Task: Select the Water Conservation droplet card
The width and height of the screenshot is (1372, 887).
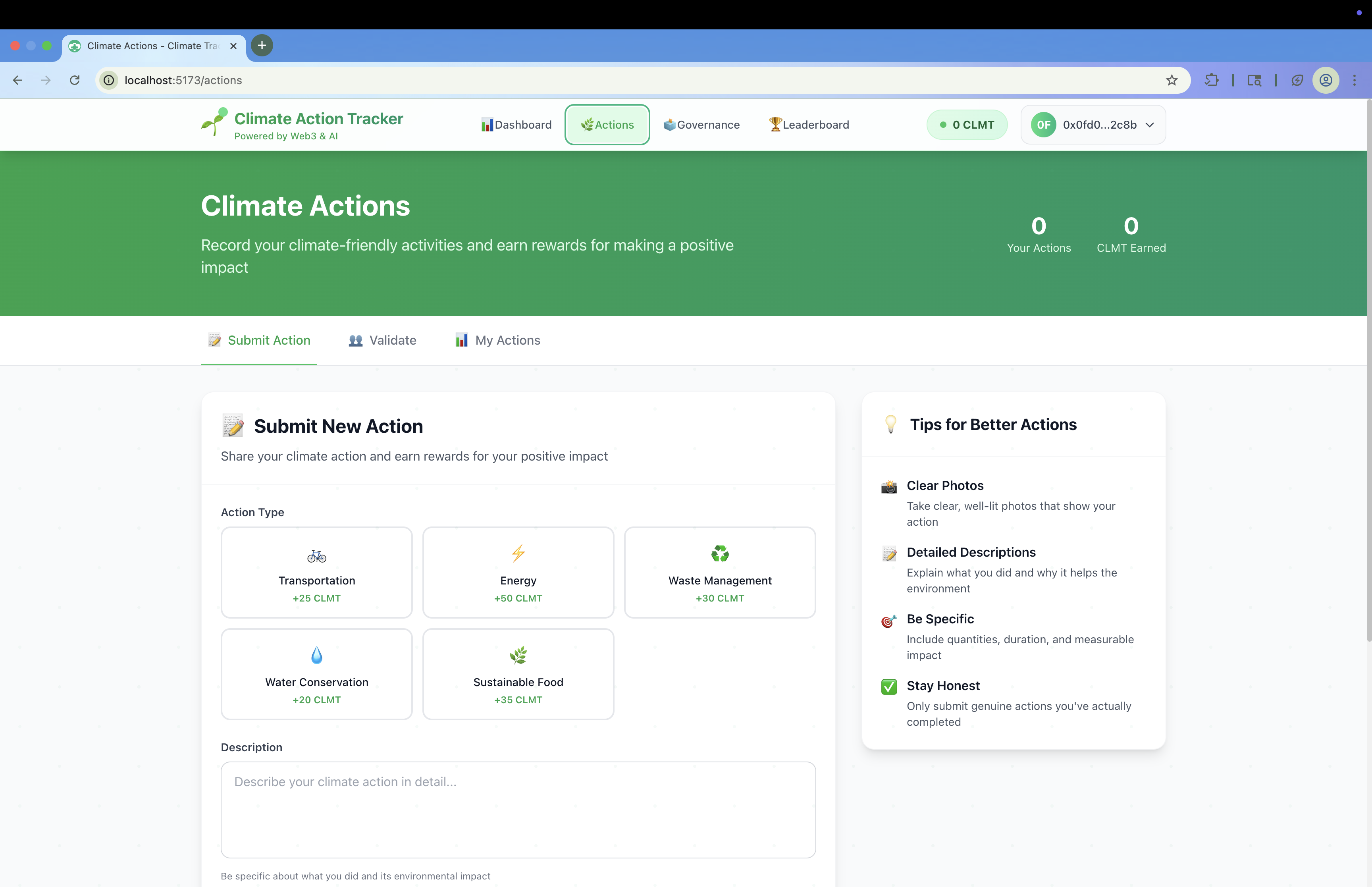Action: pyautogui.click(x=316, y=673)
